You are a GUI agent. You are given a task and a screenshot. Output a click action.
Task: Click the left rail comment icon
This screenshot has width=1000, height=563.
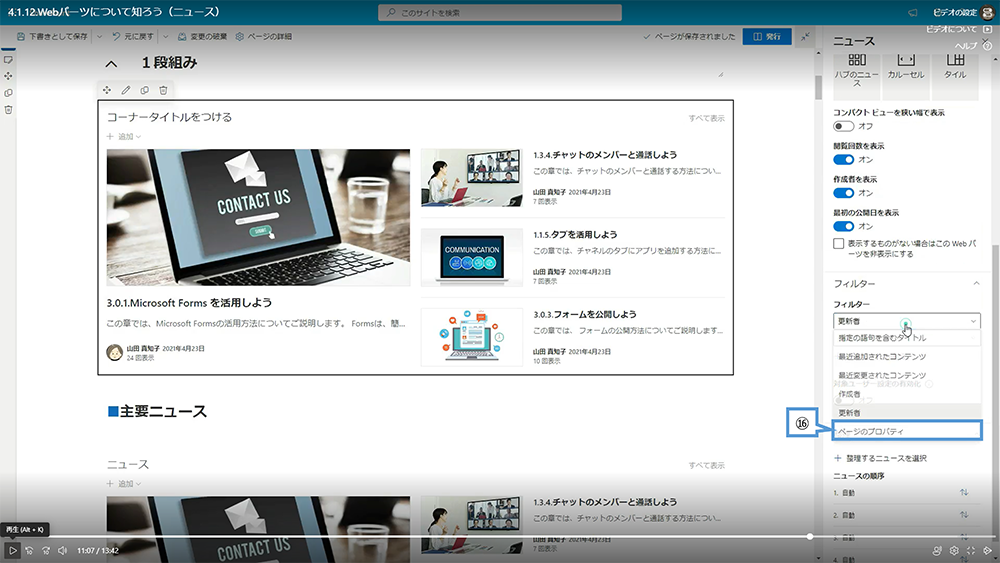tap(8, 59)
